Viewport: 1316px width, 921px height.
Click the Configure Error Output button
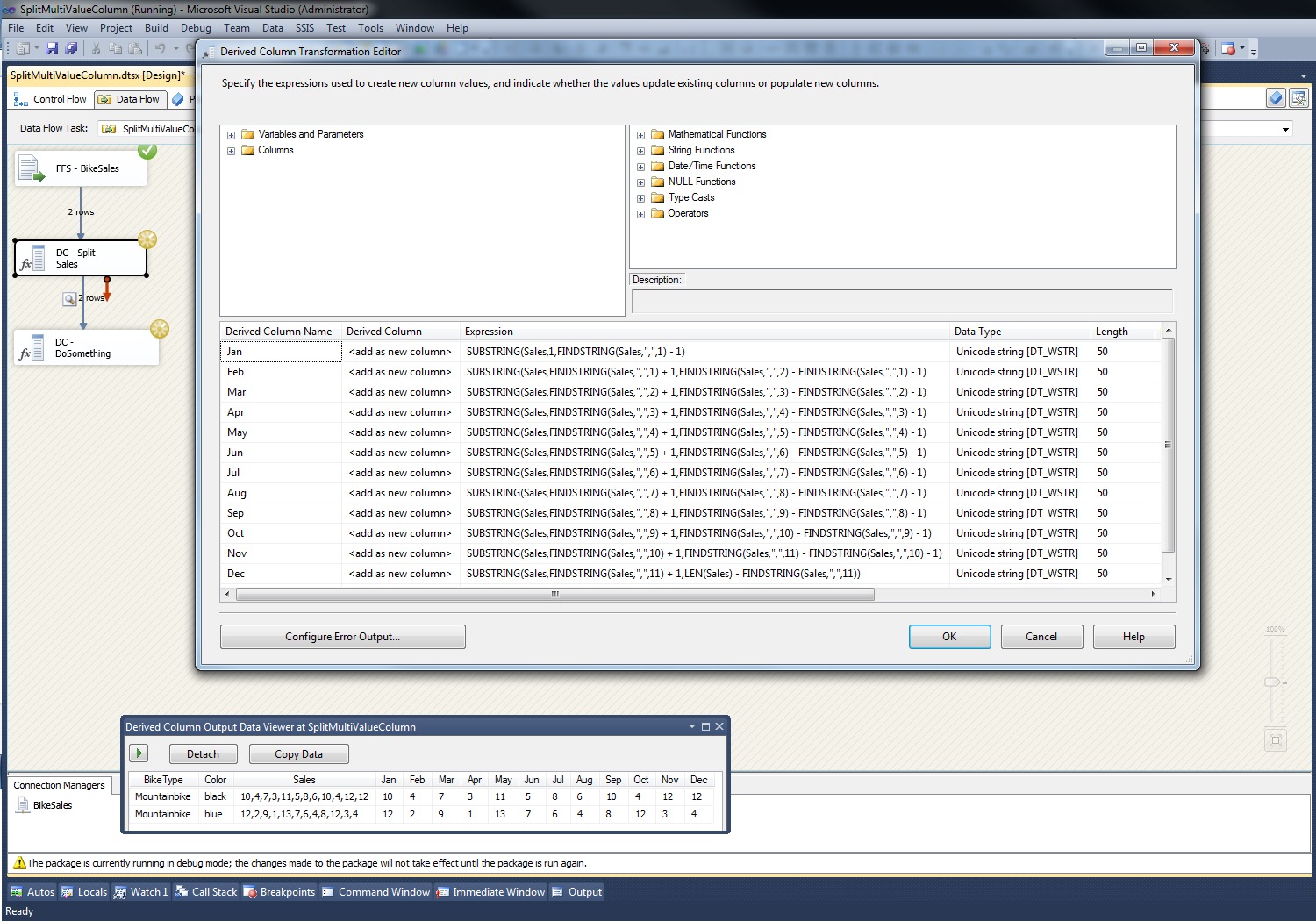coord(342,636)
